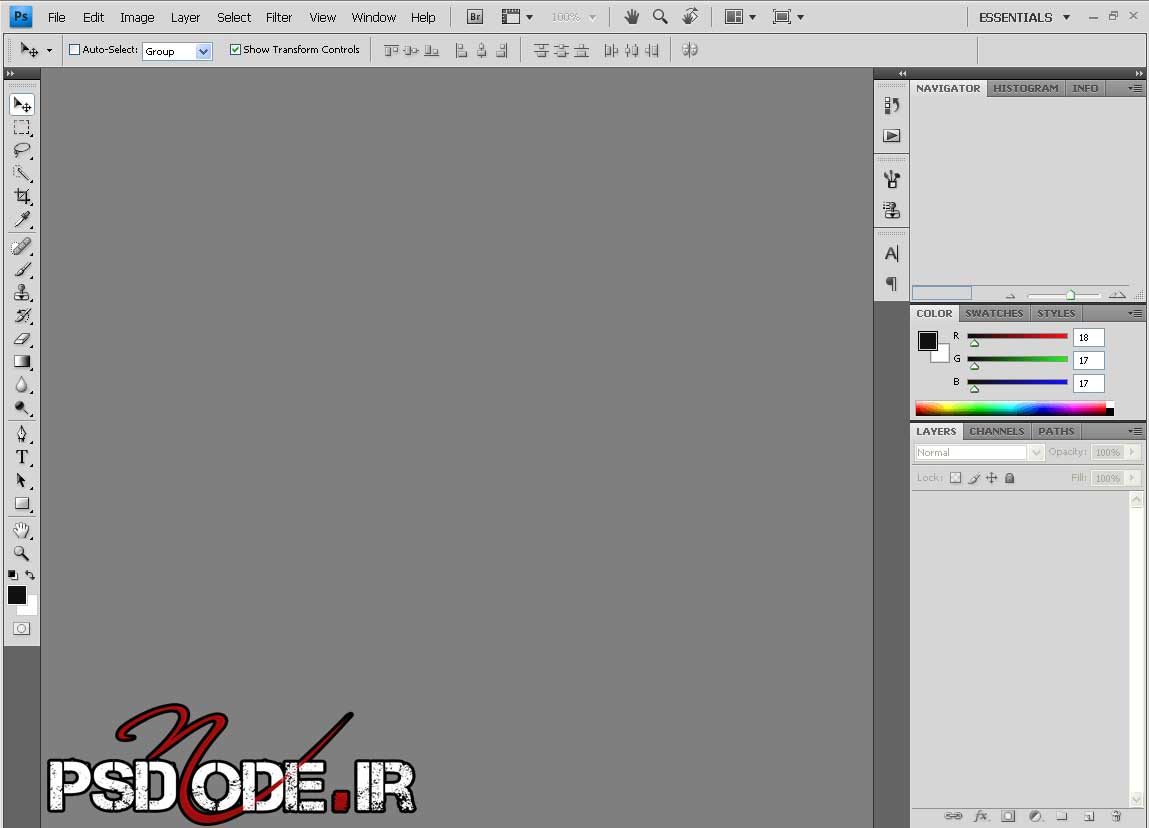Toggle Quick Mask mode

point(21,629)
